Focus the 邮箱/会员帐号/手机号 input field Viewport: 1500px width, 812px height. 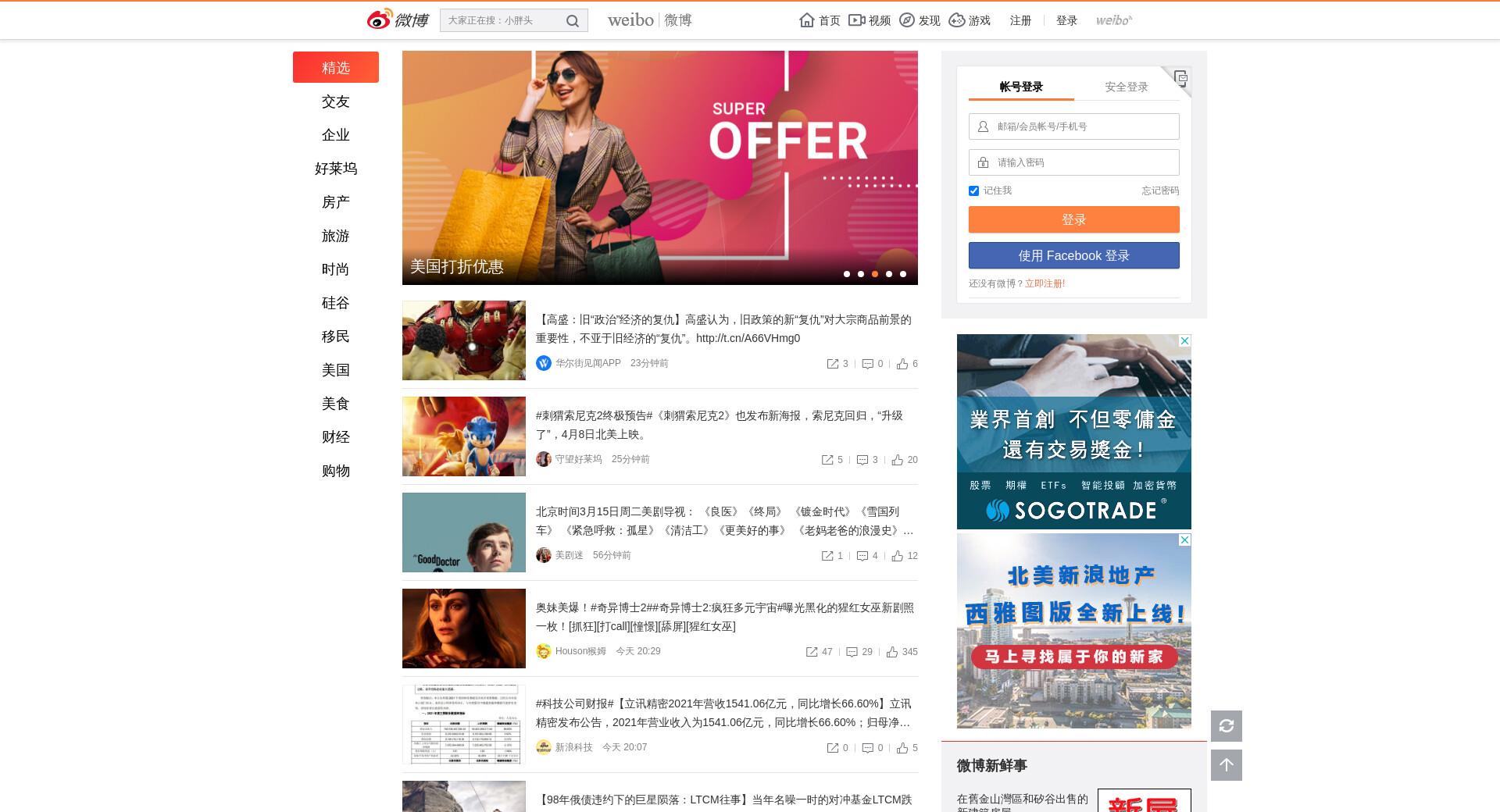coord(1074,126)
